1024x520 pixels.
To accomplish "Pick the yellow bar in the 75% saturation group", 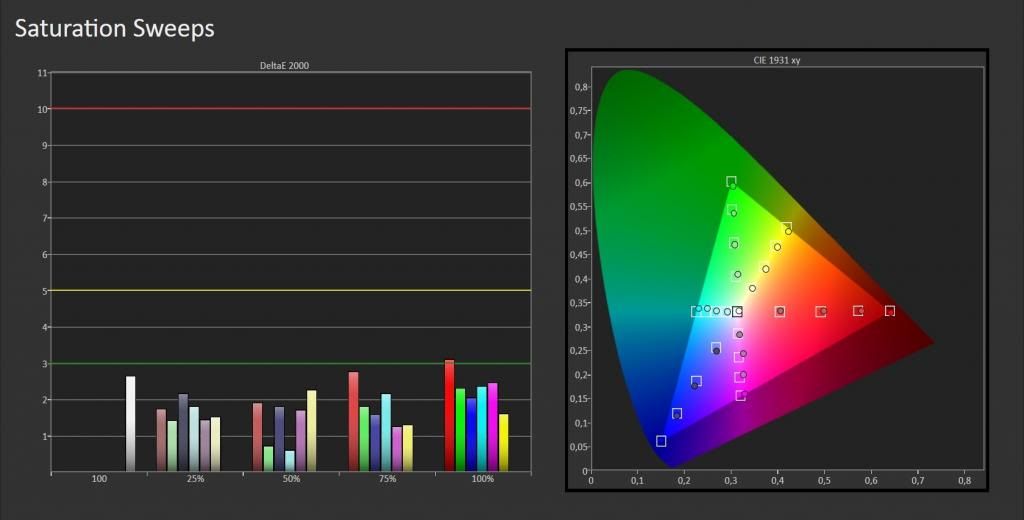I will [x=408, y=448].
